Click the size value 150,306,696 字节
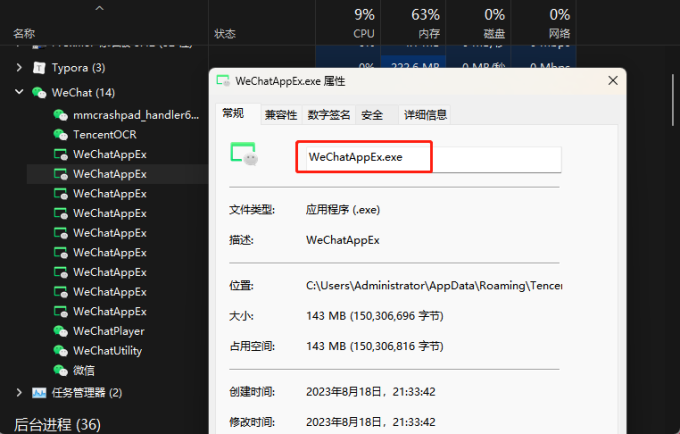 (x=375, y=316)
